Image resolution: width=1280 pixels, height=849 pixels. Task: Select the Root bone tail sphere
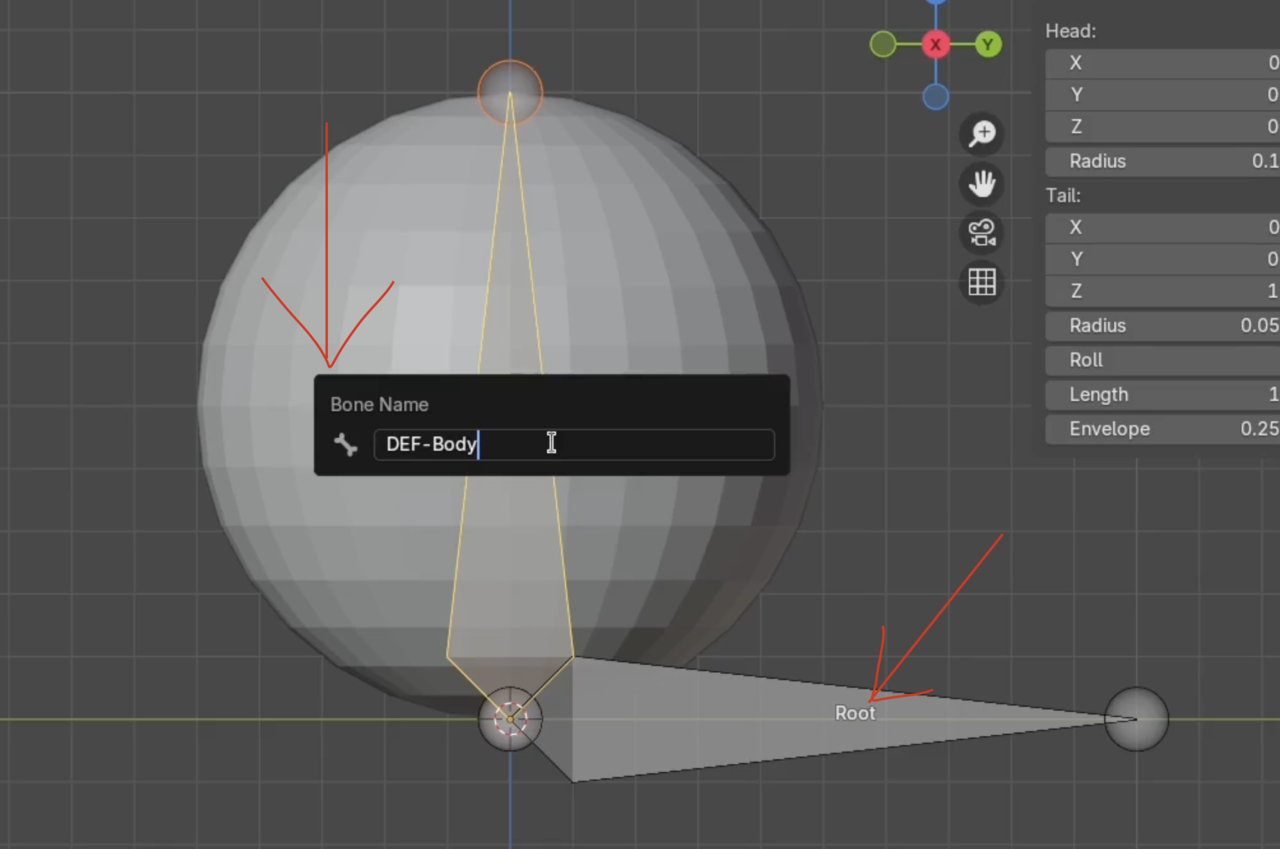[x=1136, y=718]
